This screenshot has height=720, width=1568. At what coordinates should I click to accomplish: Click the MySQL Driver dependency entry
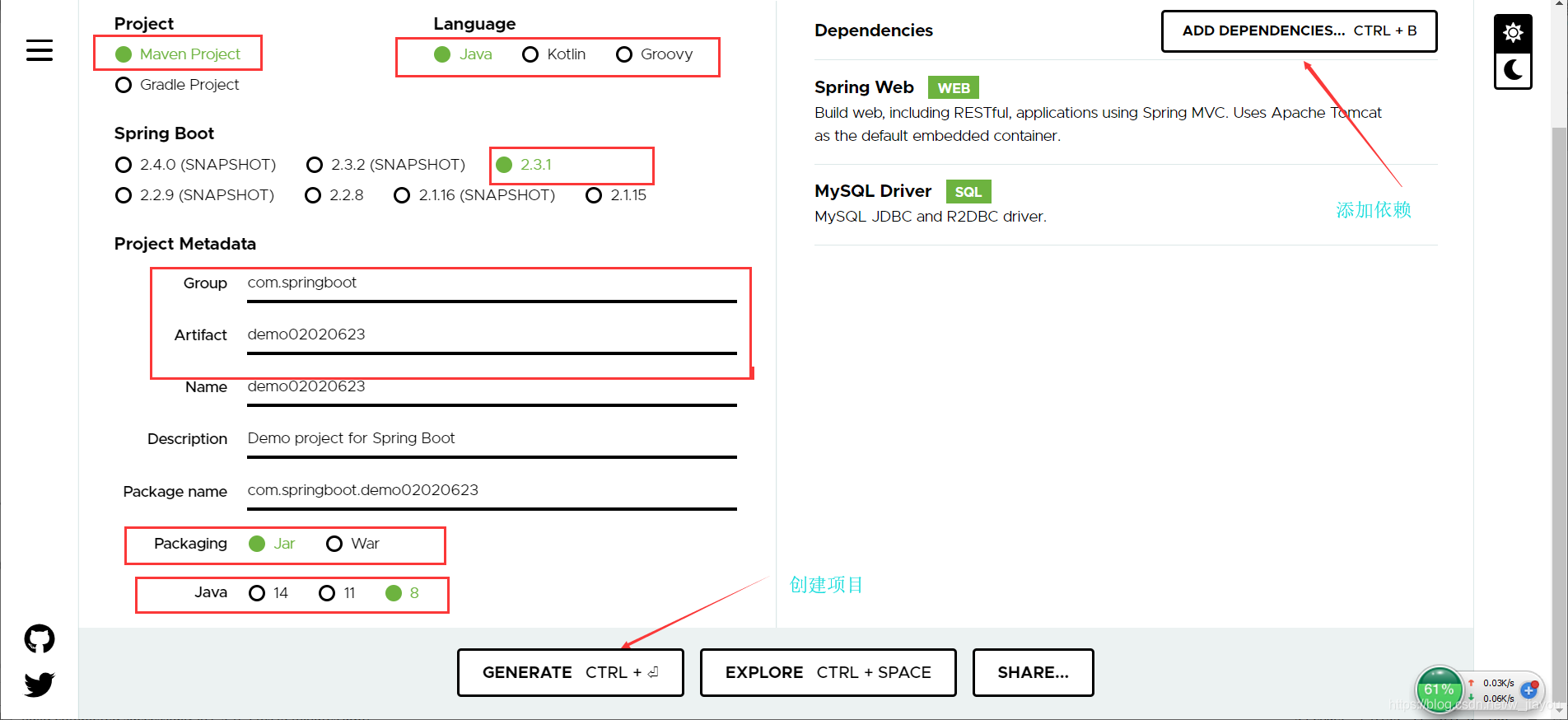click(1125, 203)
